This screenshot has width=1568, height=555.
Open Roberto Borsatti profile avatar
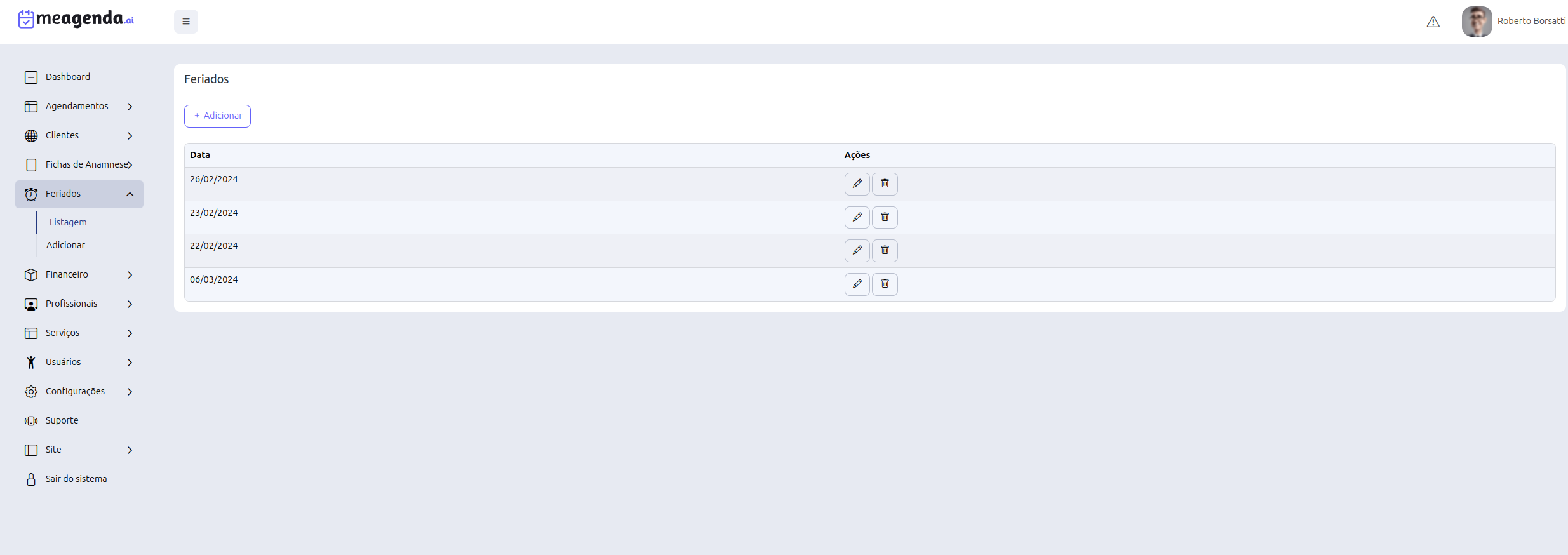(1477, 22)
